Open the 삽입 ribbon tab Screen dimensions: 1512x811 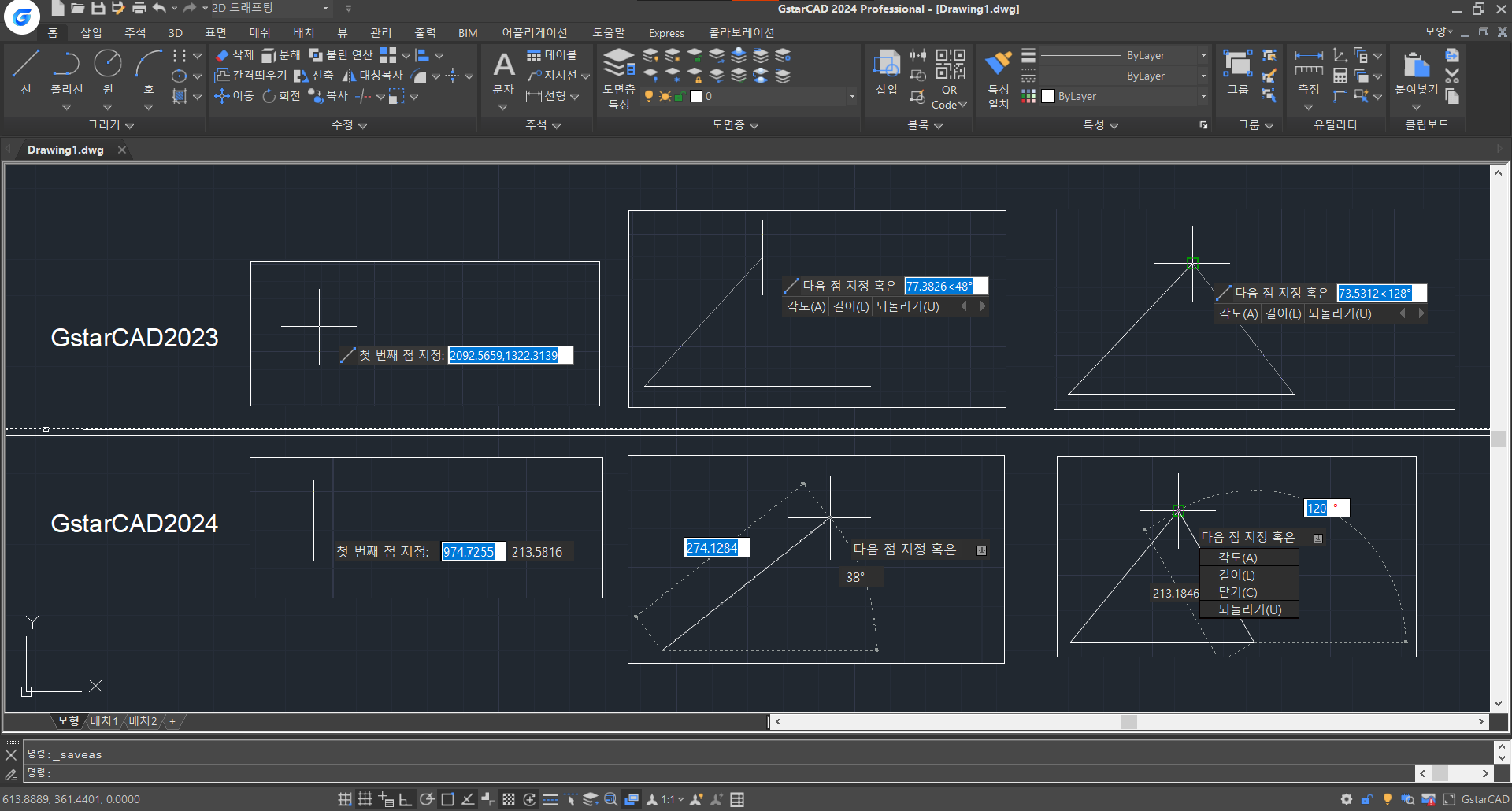pyautogui.click(x=91, y=32)
